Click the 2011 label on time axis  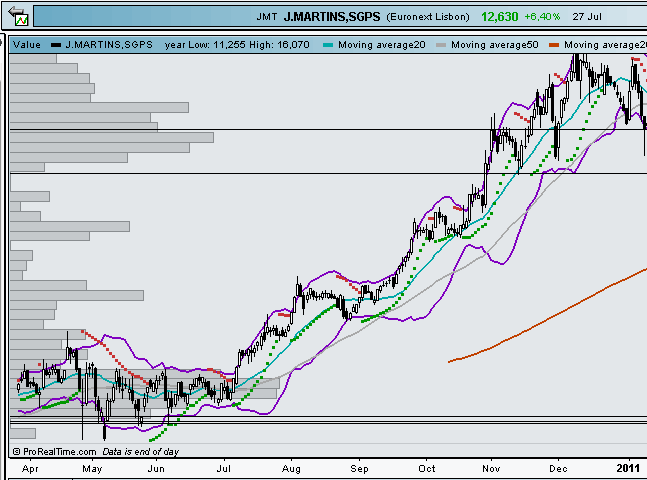(x=628, y=468)
